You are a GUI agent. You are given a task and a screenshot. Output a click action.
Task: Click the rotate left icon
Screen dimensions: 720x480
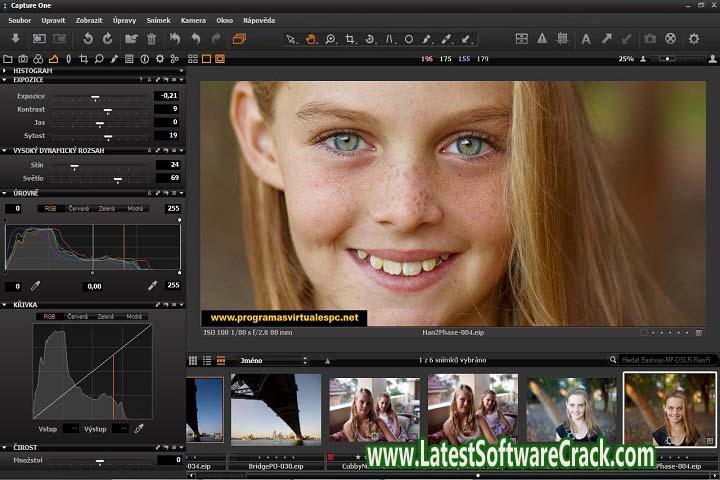[x=88, y=39]
